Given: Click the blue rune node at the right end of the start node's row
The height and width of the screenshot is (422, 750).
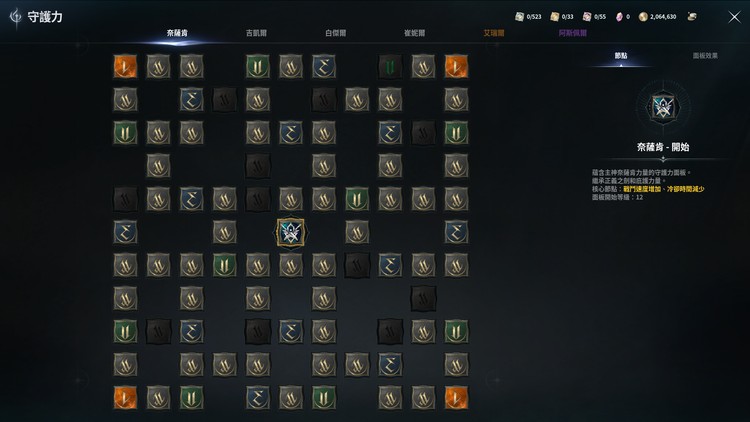Looking at the screenshot, I should [x=456, y=232].
